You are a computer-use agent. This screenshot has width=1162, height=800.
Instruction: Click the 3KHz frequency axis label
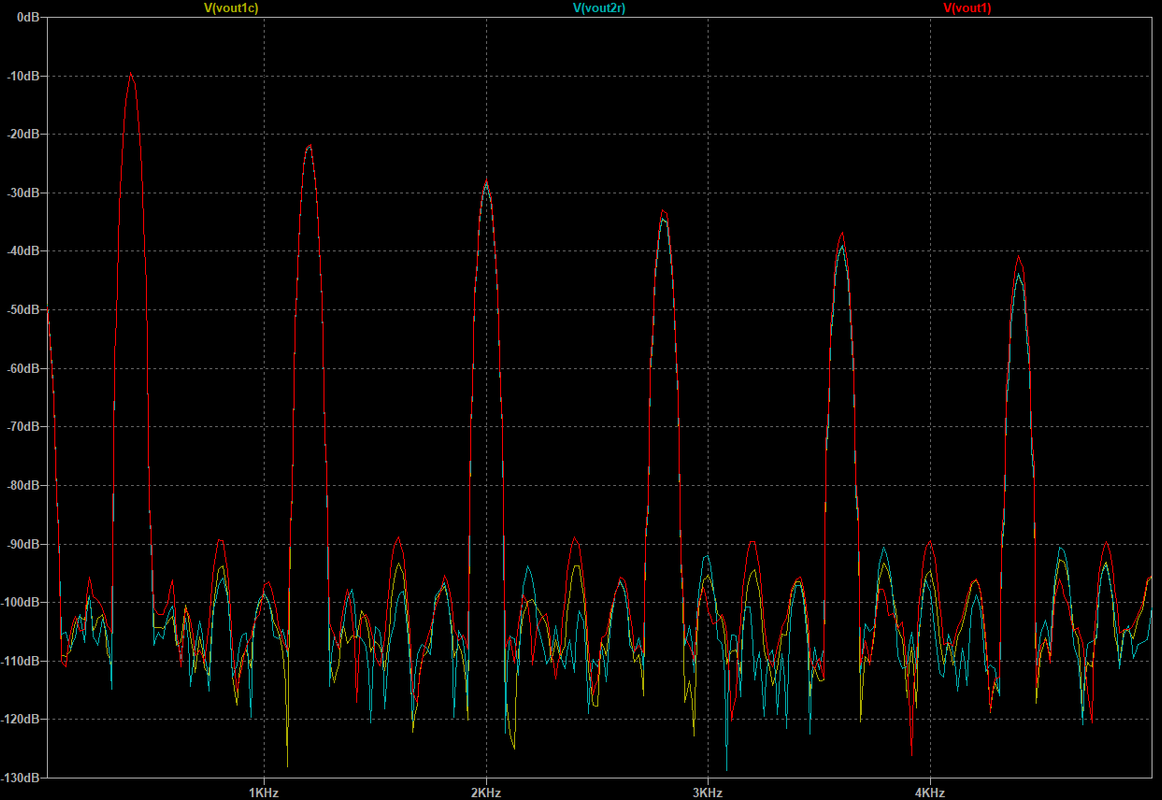point(708,793)
